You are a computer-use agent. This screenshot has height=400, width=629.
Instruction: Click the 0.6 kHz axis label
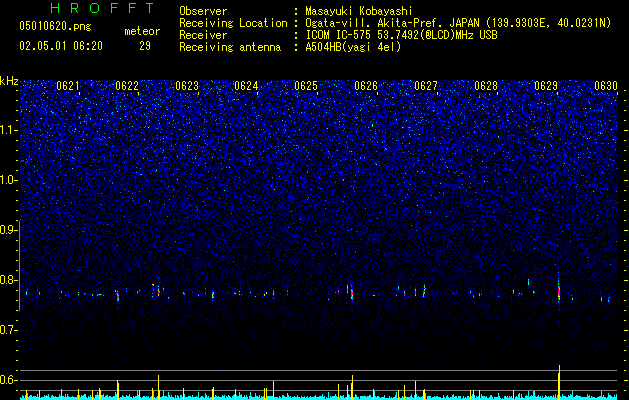9,380
